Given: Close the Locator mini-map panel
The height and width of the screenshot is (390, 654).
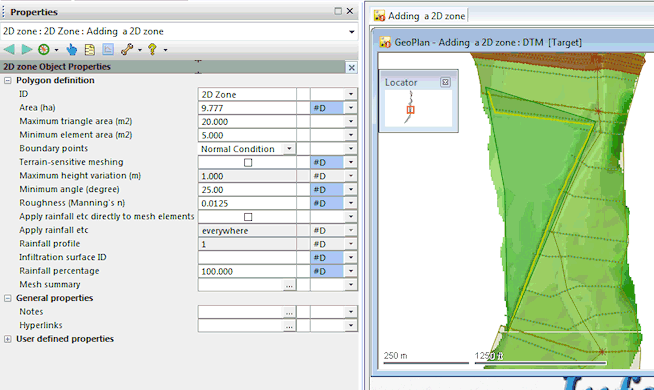Looking at the screenshot, I should 445,82.
